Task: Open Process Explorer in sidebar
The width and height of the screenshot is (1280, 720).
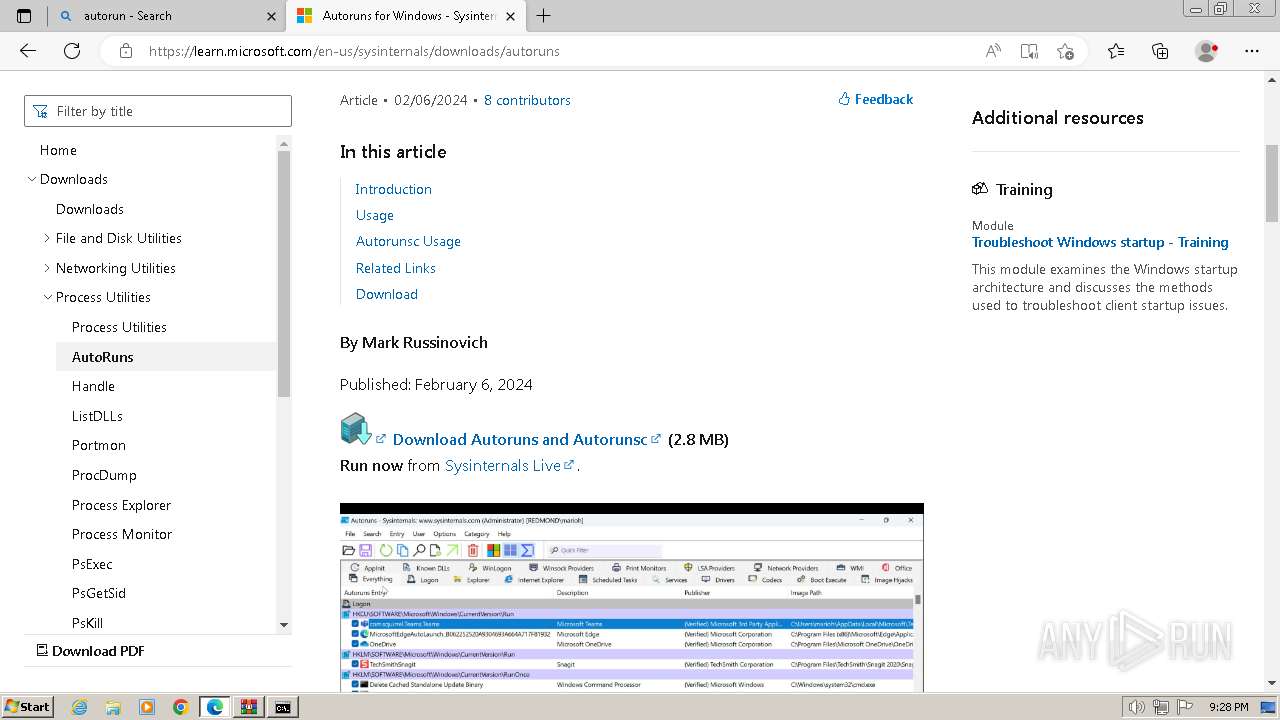Action: [x=121, y=505]
